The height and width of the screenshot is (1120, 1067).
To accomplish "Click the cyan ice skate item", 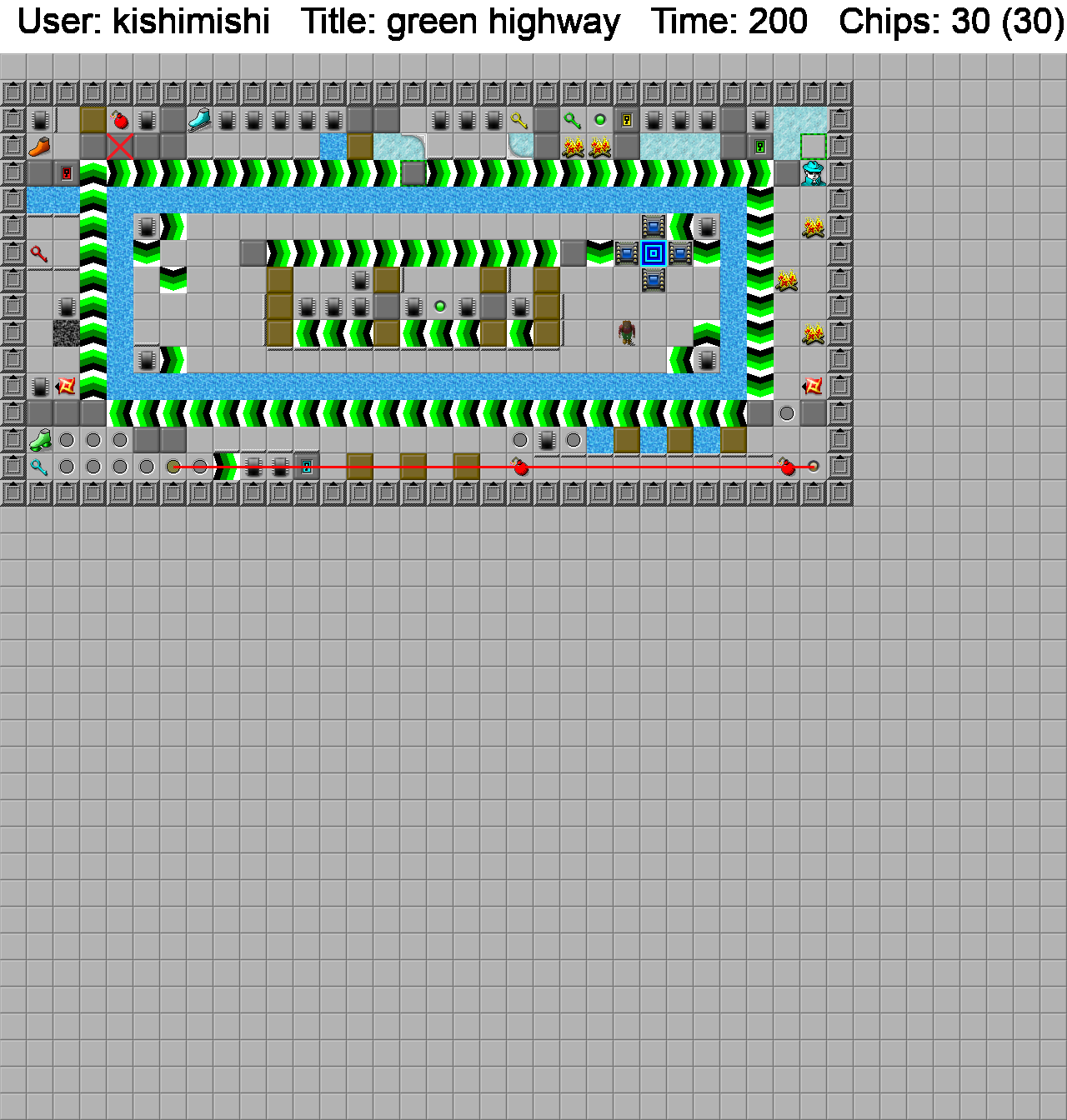I will (x=200, y=120).
